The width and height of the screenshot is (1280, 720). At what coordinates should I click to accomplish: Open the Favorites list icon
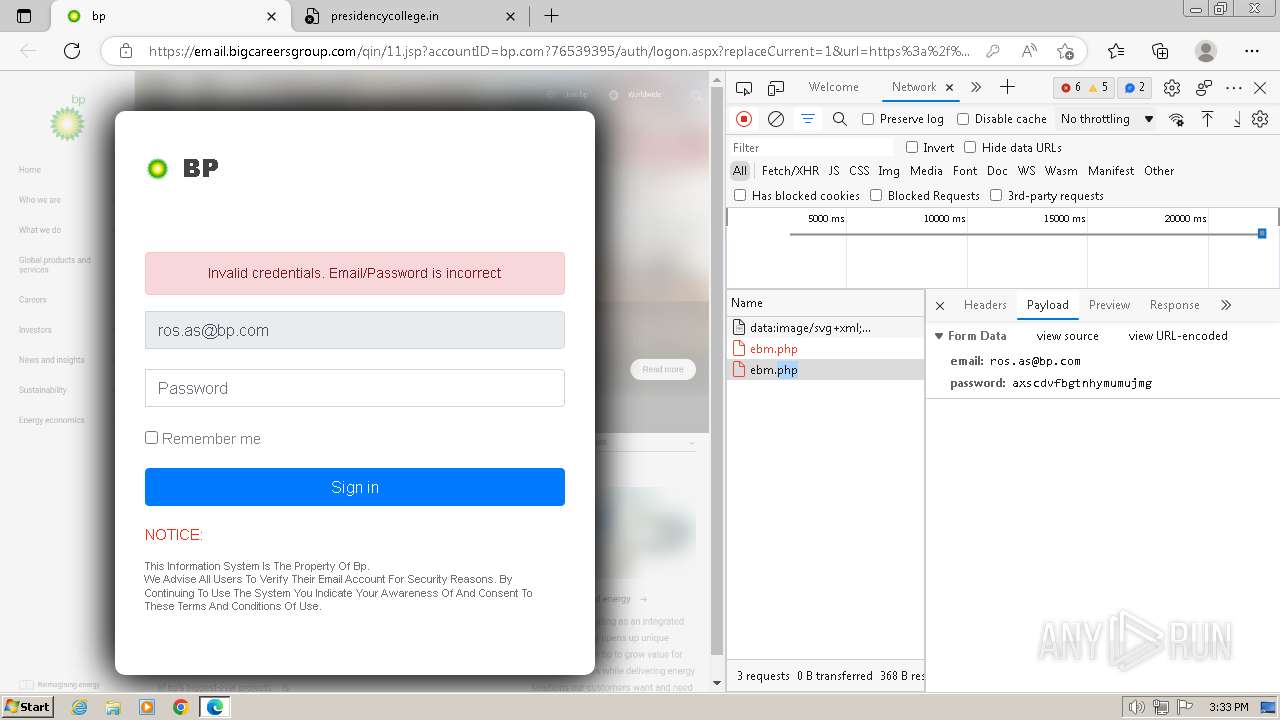1116,51
